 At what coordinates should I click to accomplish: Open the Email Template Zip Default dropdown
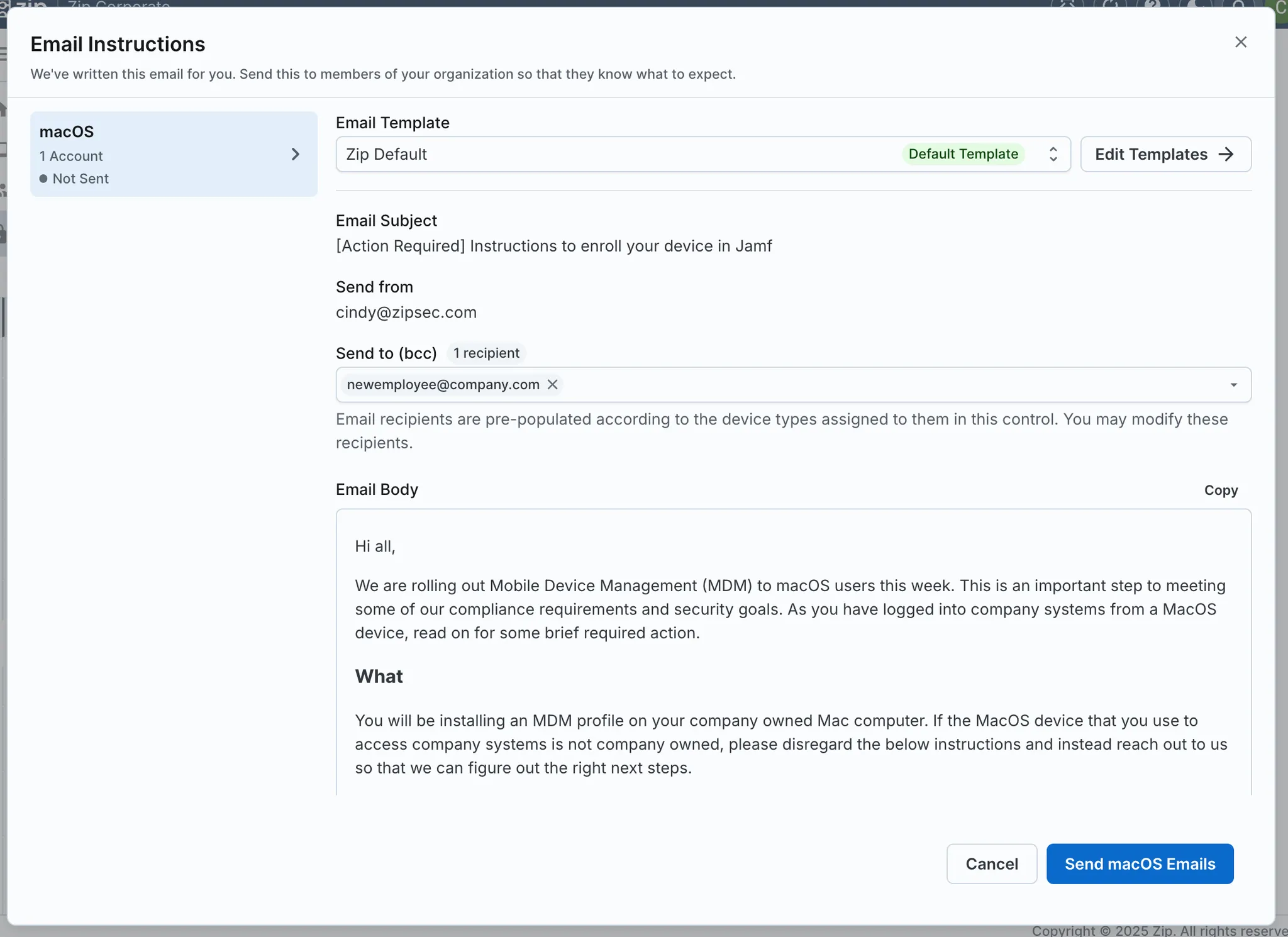coord(616,154)
